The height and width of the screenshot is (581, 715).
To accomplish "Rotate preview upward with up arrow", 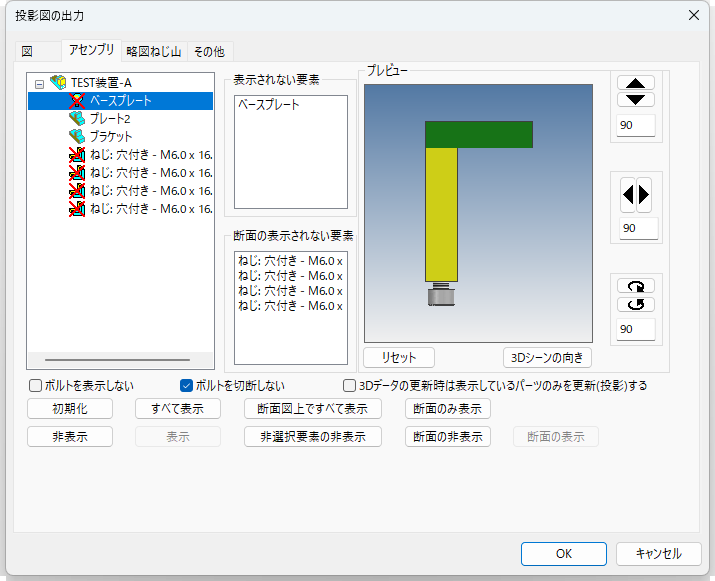I will [x=636, y=83].
